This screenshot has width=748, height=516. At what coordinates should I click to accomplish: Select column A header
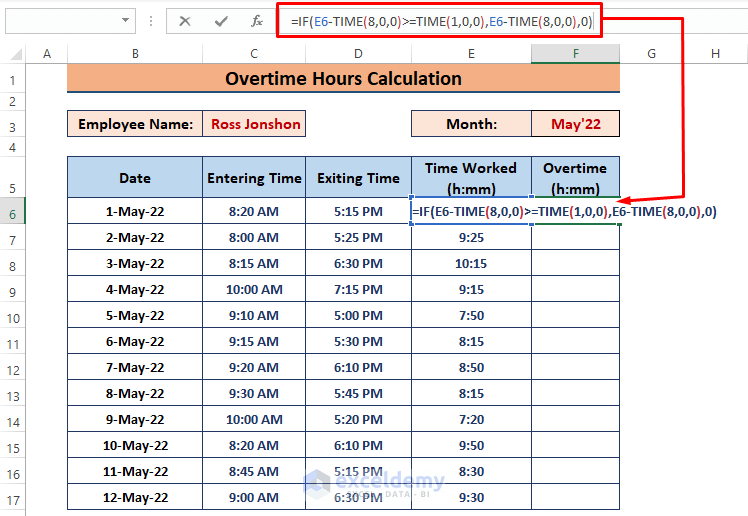tap(47, 54)
